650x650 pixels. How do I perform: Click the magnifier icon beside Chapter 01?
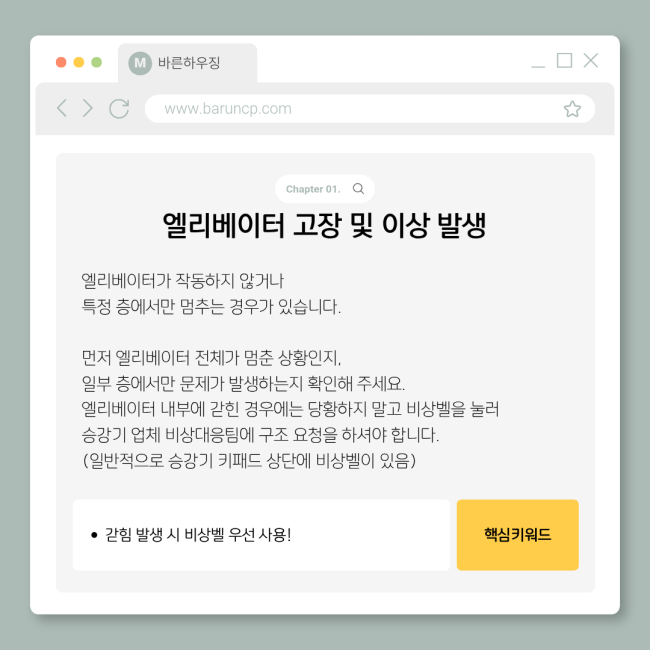point(358,189)
